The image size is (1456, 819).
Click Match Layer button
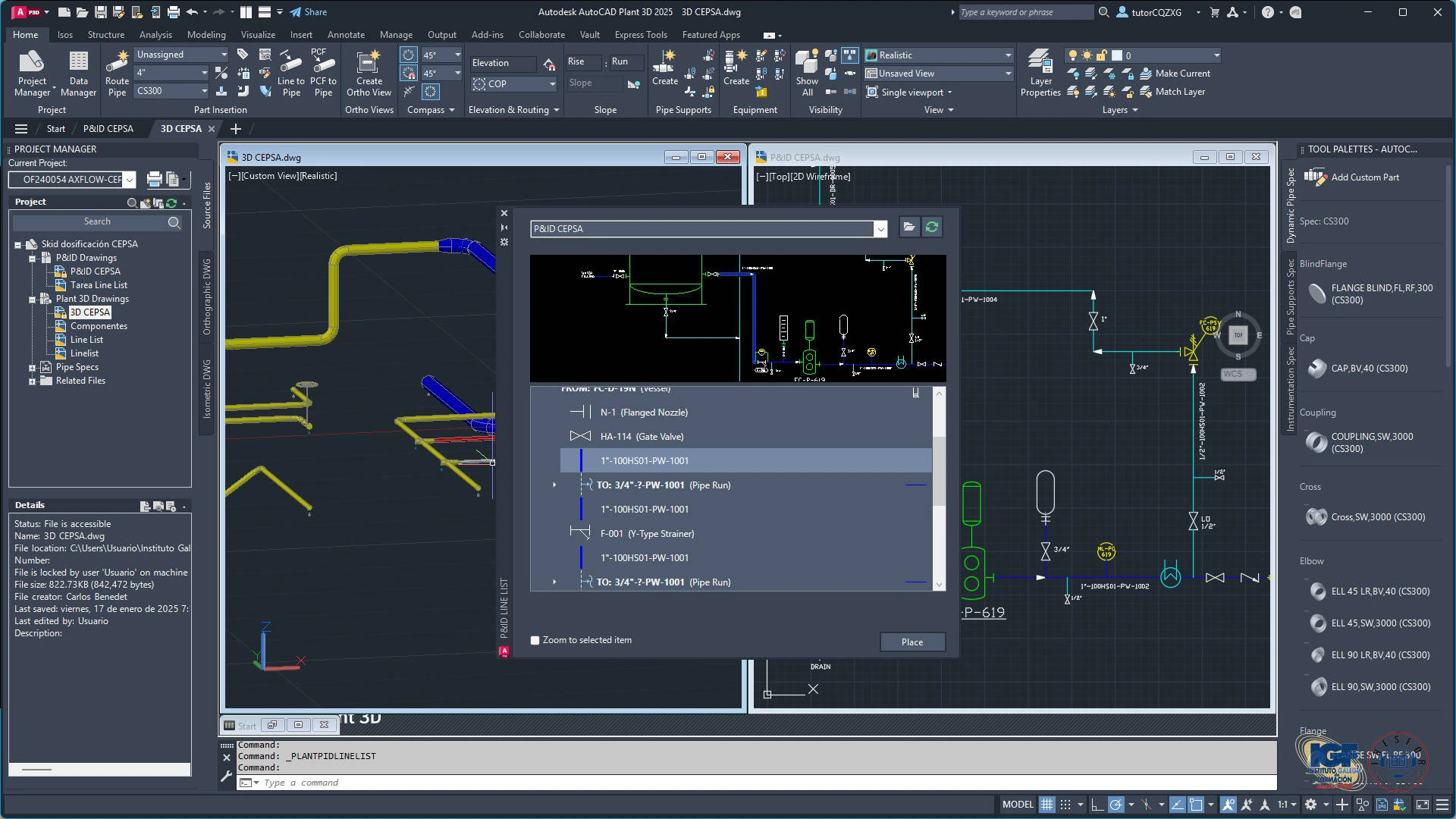[x=1172, y=92]
